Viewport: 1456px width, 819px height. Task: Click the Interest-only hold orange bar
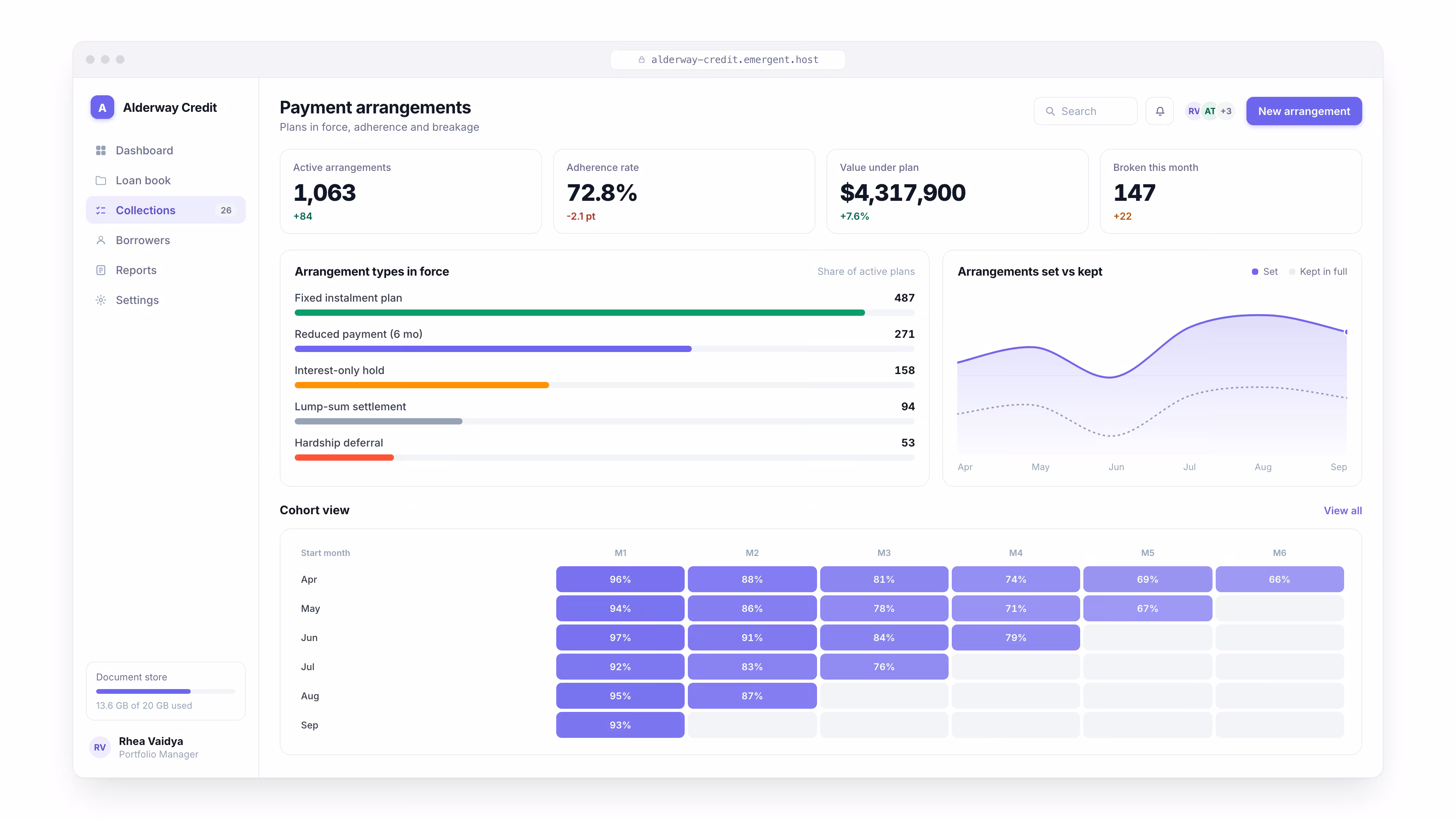pyautogui.click(x=422, y=385)
